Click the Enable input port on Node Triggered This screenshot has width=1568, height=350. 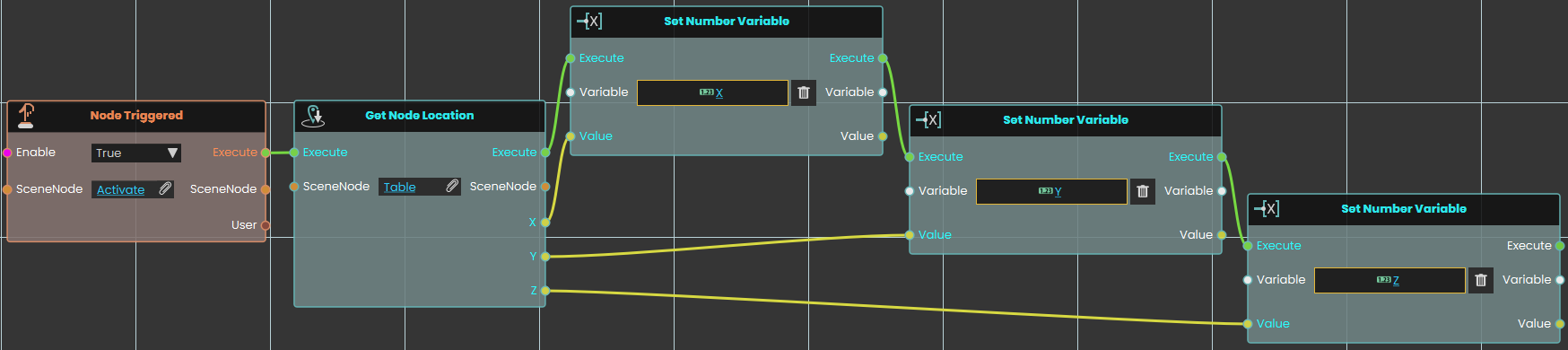[7, 153]
